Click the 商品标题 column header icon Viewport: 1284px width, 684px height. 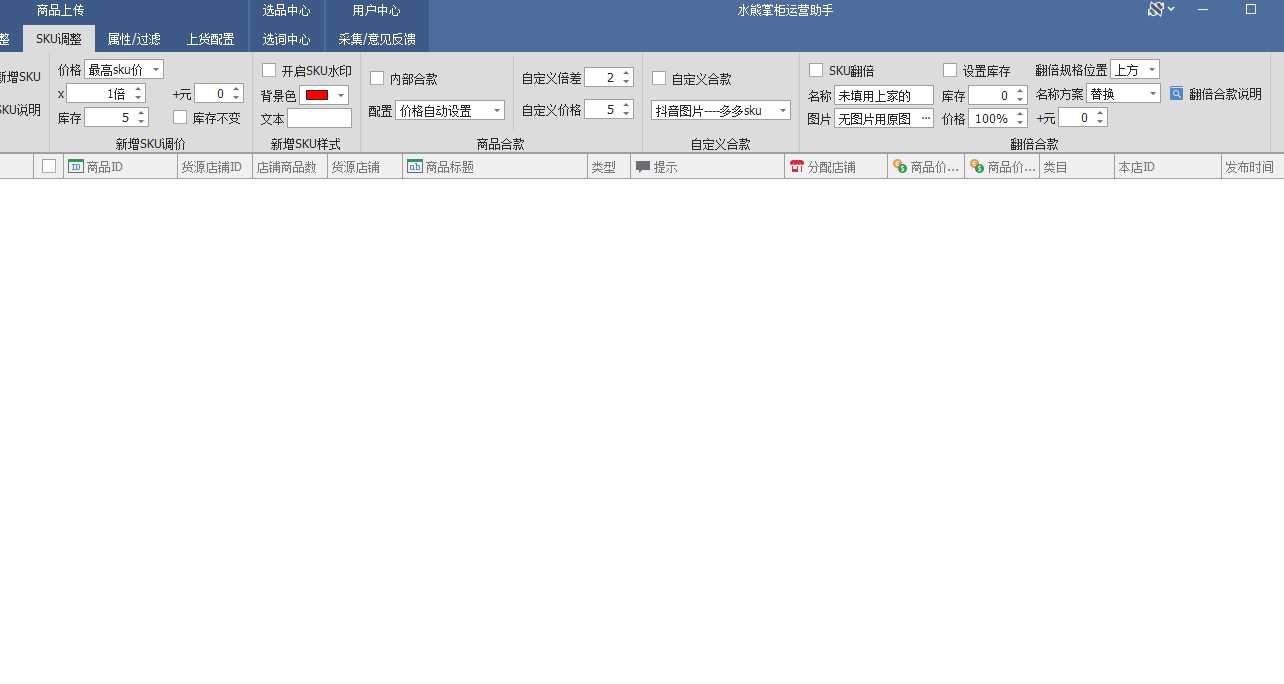[414, 167]
